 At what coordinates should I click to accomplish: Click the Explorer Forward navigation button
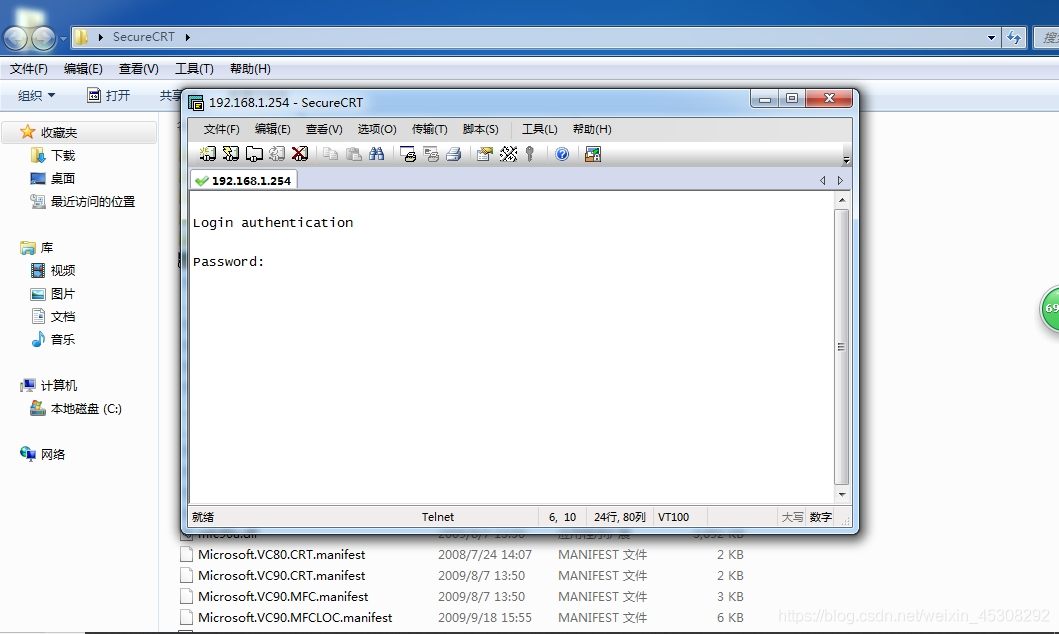click(43, 38)
